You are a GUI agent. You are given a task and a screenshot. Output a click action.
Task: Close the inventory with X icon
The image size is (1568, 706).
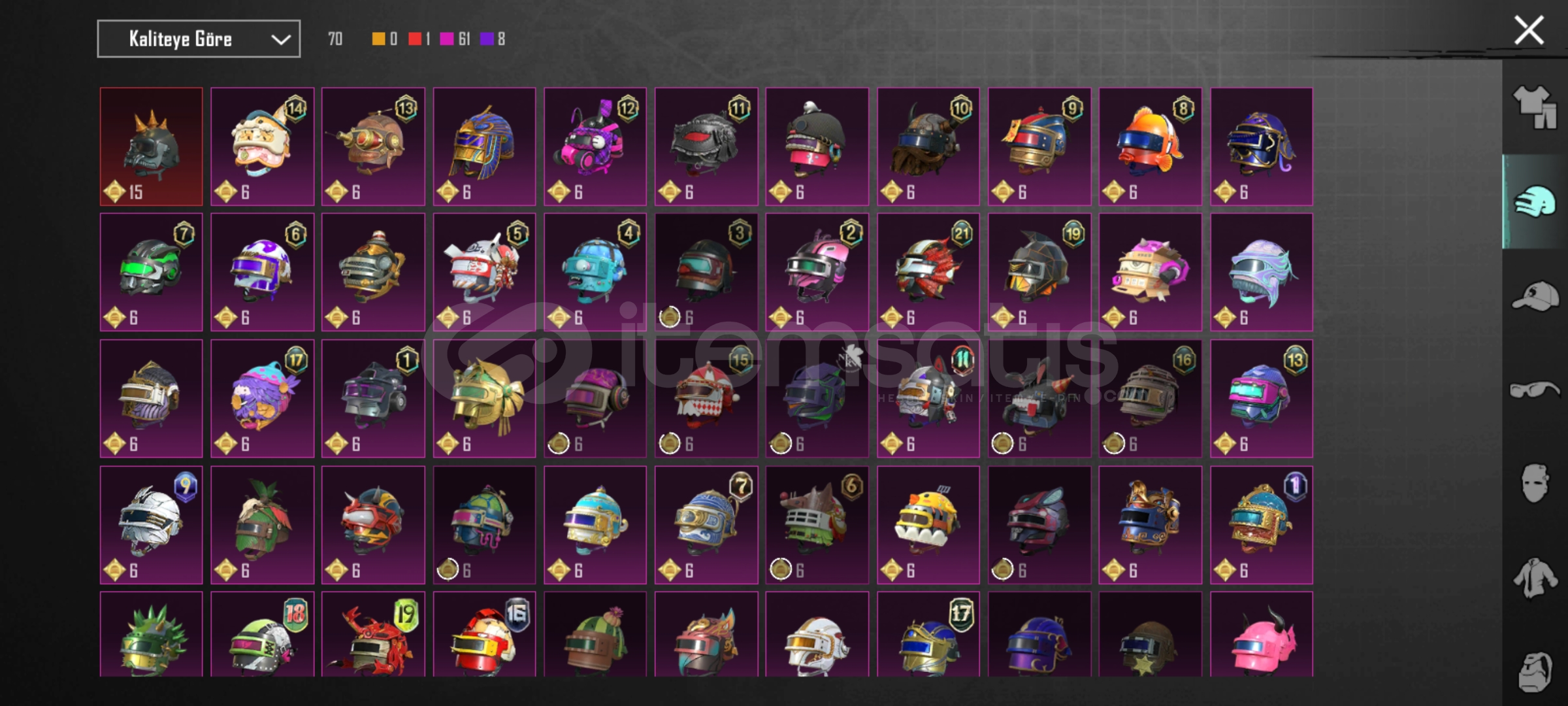(x=1529, y=31)
